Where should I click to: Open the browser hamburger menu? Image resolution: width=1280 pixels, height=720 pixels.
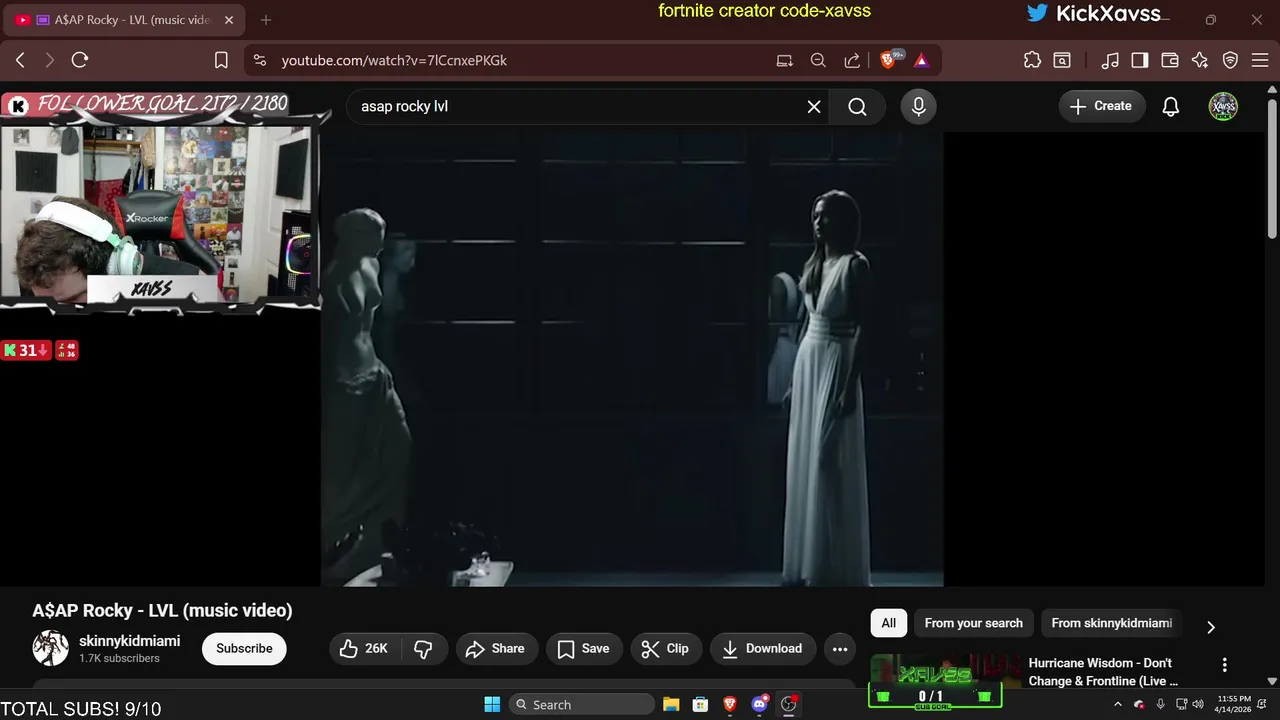point(1260,60)
